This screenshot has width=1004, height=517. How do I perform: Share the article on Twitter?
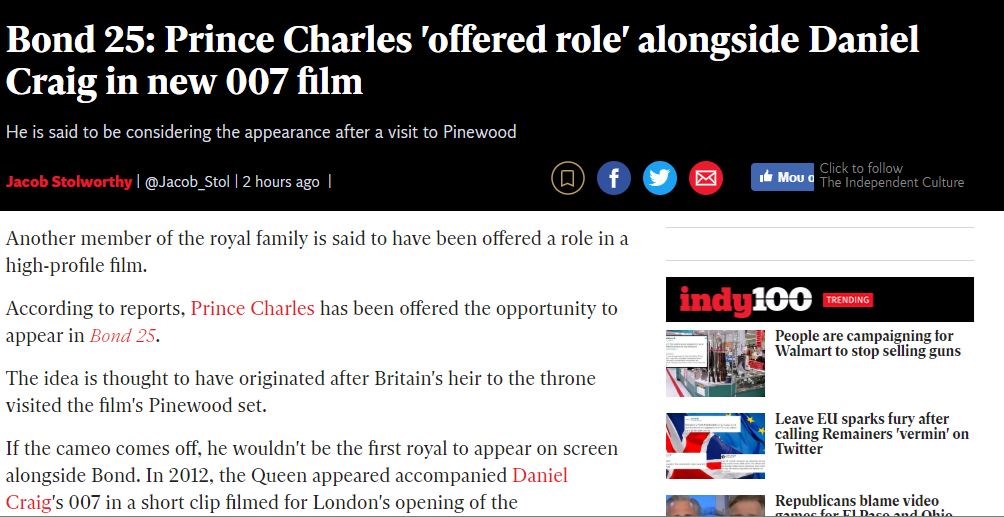tap(660, 179)
